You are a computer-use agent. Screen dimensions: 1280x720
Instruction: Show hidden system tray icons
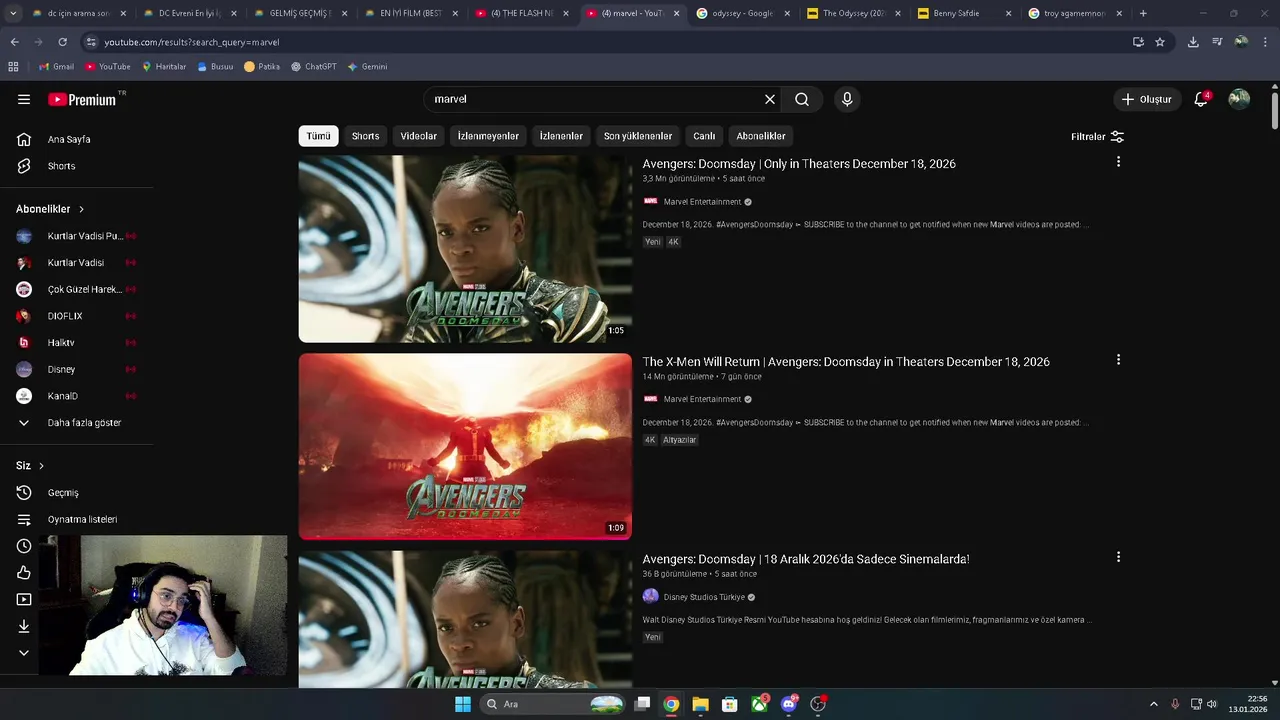pyautogui.click(x=1153, y=704)
